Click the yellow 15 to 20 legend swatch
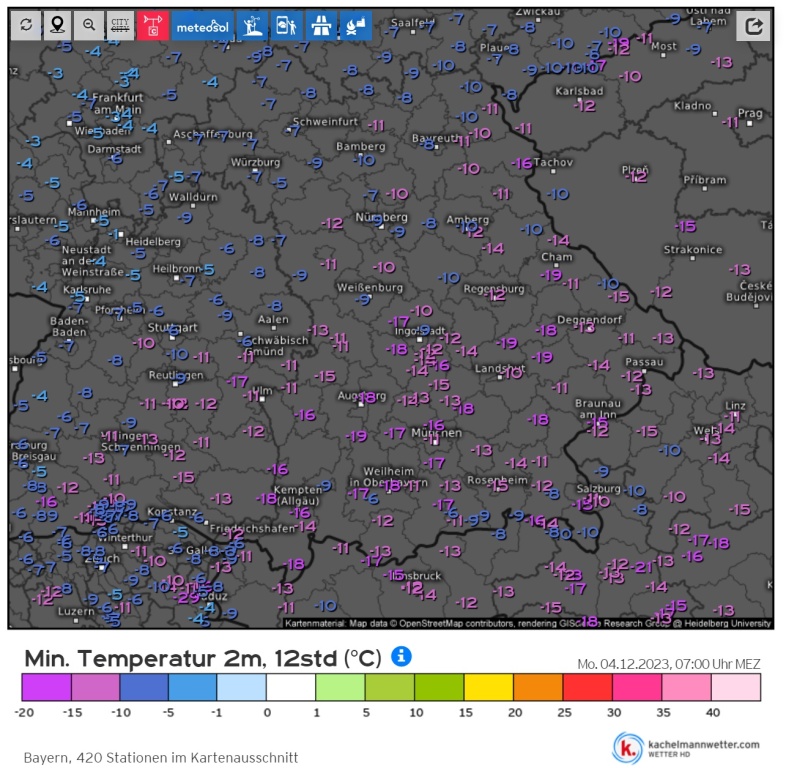 (x=488, y=686)
